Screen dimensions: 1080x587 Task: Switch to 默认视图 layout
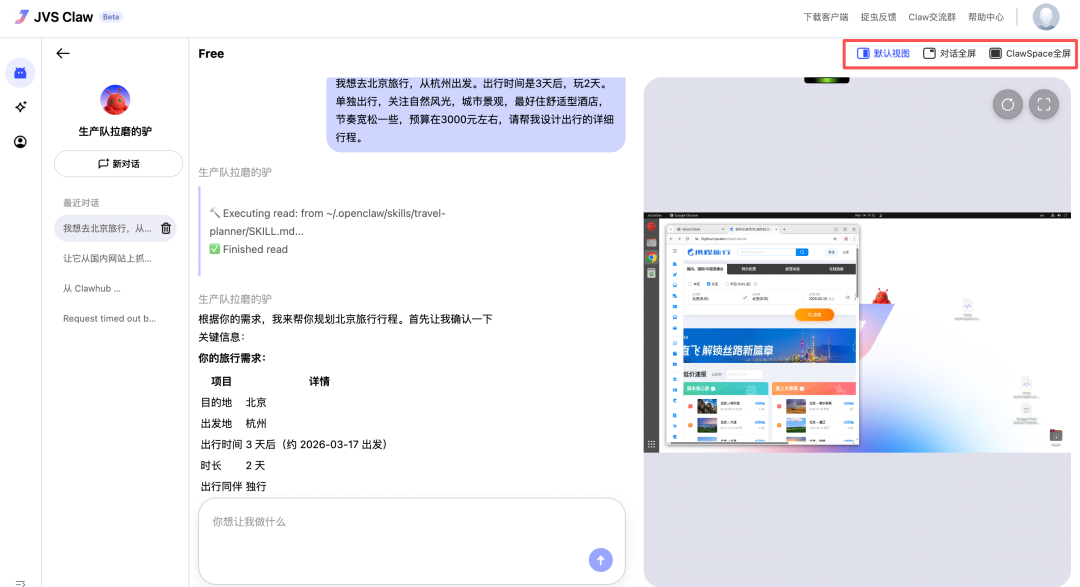[x=883, y=54]
